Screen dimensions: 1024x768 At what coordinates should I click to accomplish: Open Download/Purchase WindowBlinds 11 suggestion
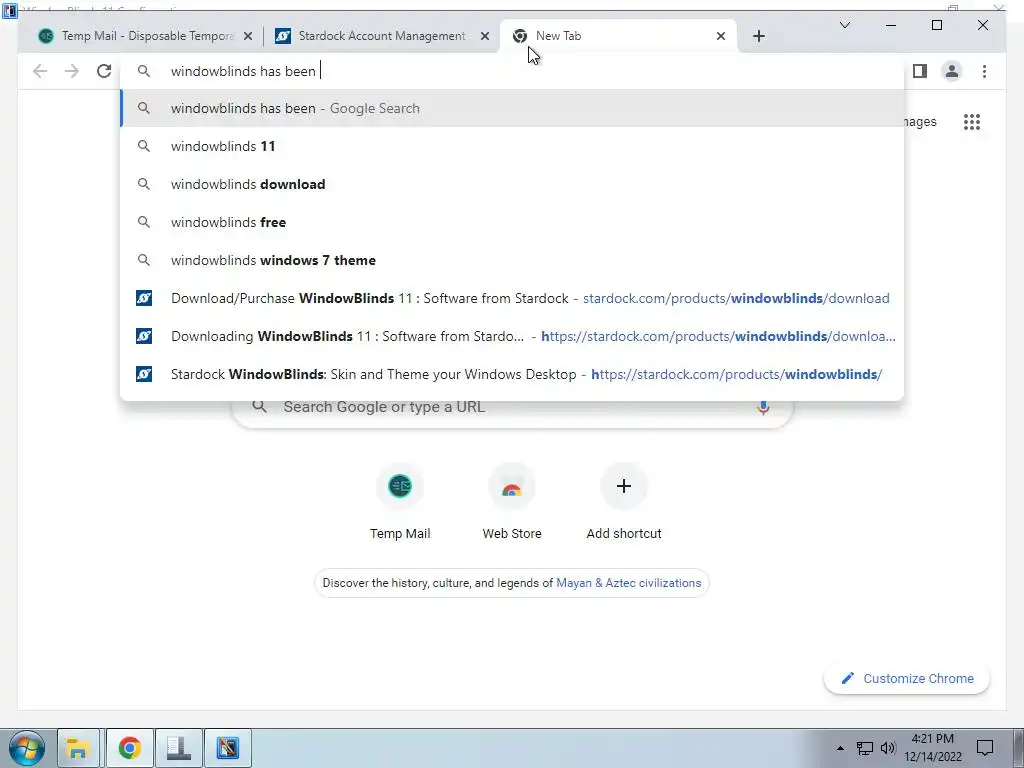click(x=512, y=298)
